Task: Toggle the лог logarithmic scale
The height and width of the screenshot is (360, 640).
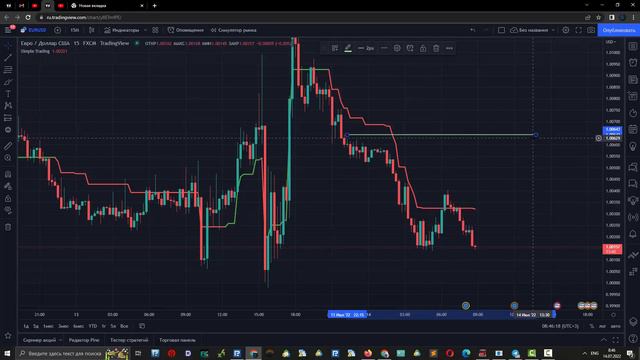Action: click(x=602, y=326)
